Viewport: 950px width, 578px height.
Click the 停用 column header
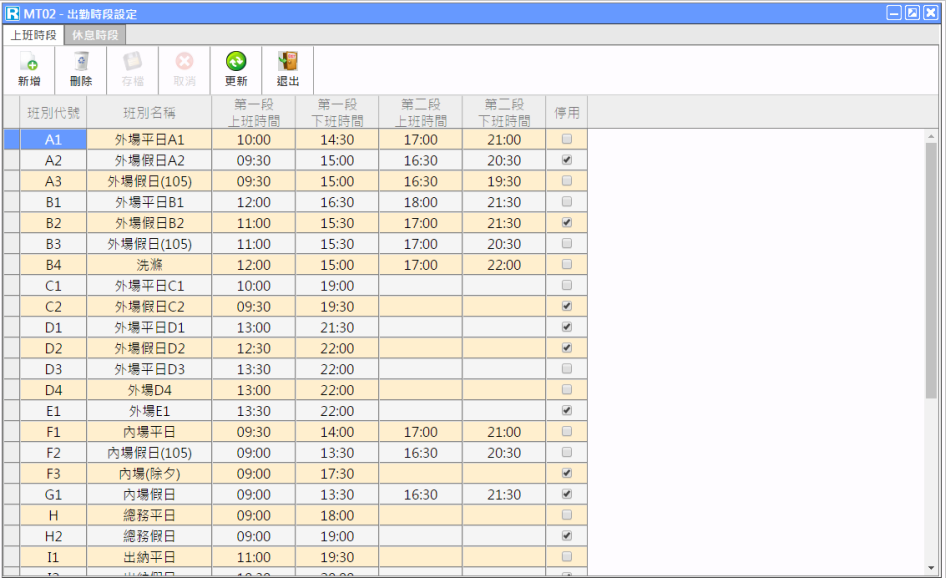(x=566, y=112)
